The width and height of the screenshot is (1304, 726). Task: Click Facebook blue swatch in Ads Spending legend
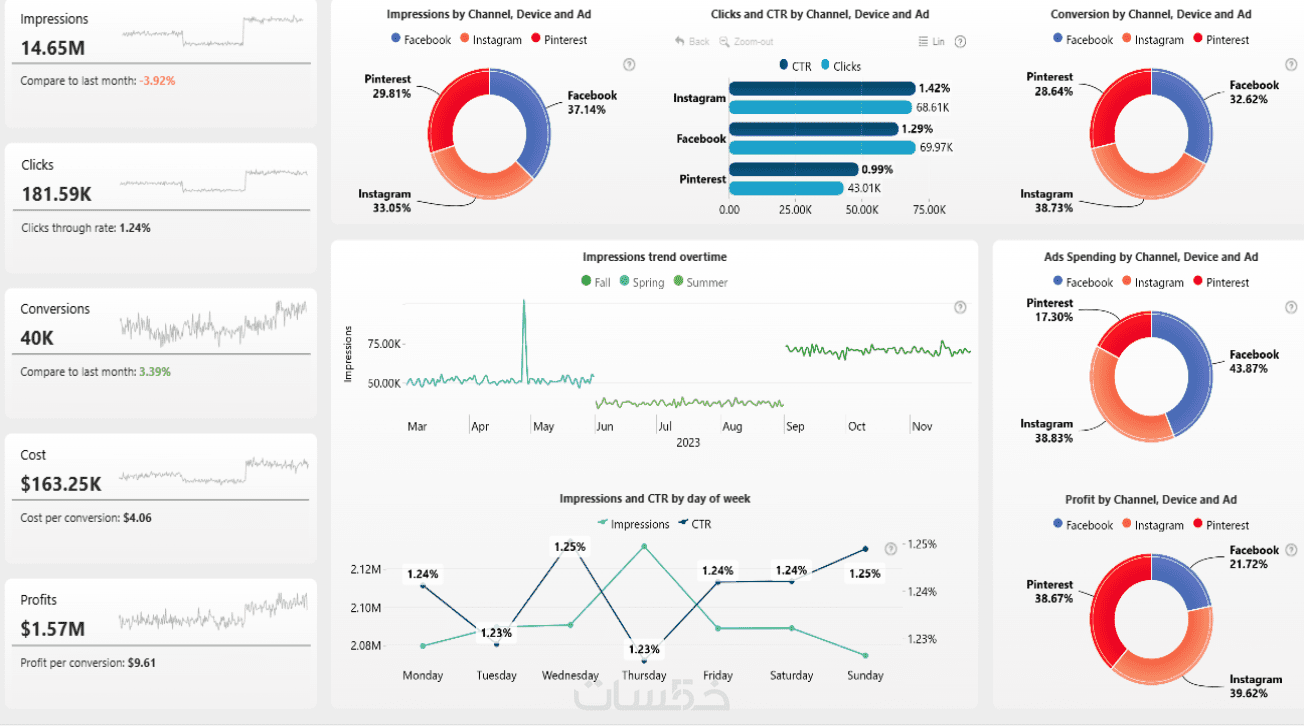click(x=1058, y=283)
